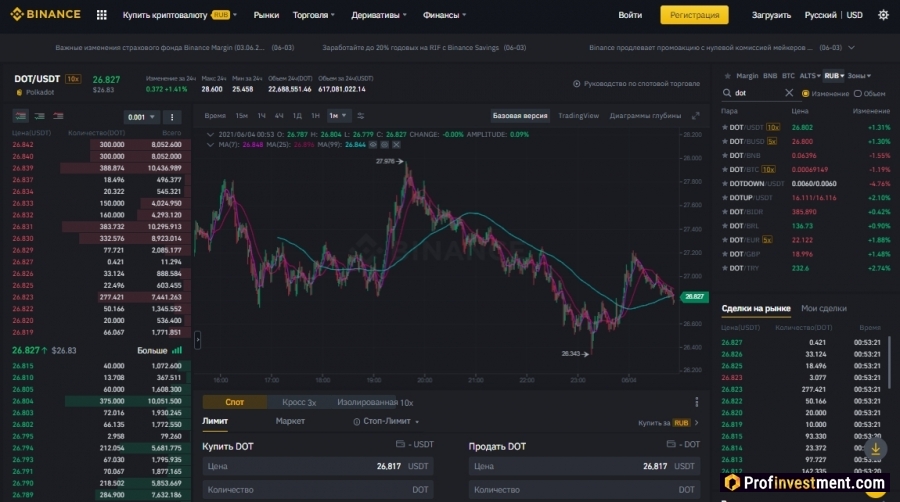This screenshot has width=900, height=502.
Task: Open the 1м interval dropdown
Action: pos(338,116)
